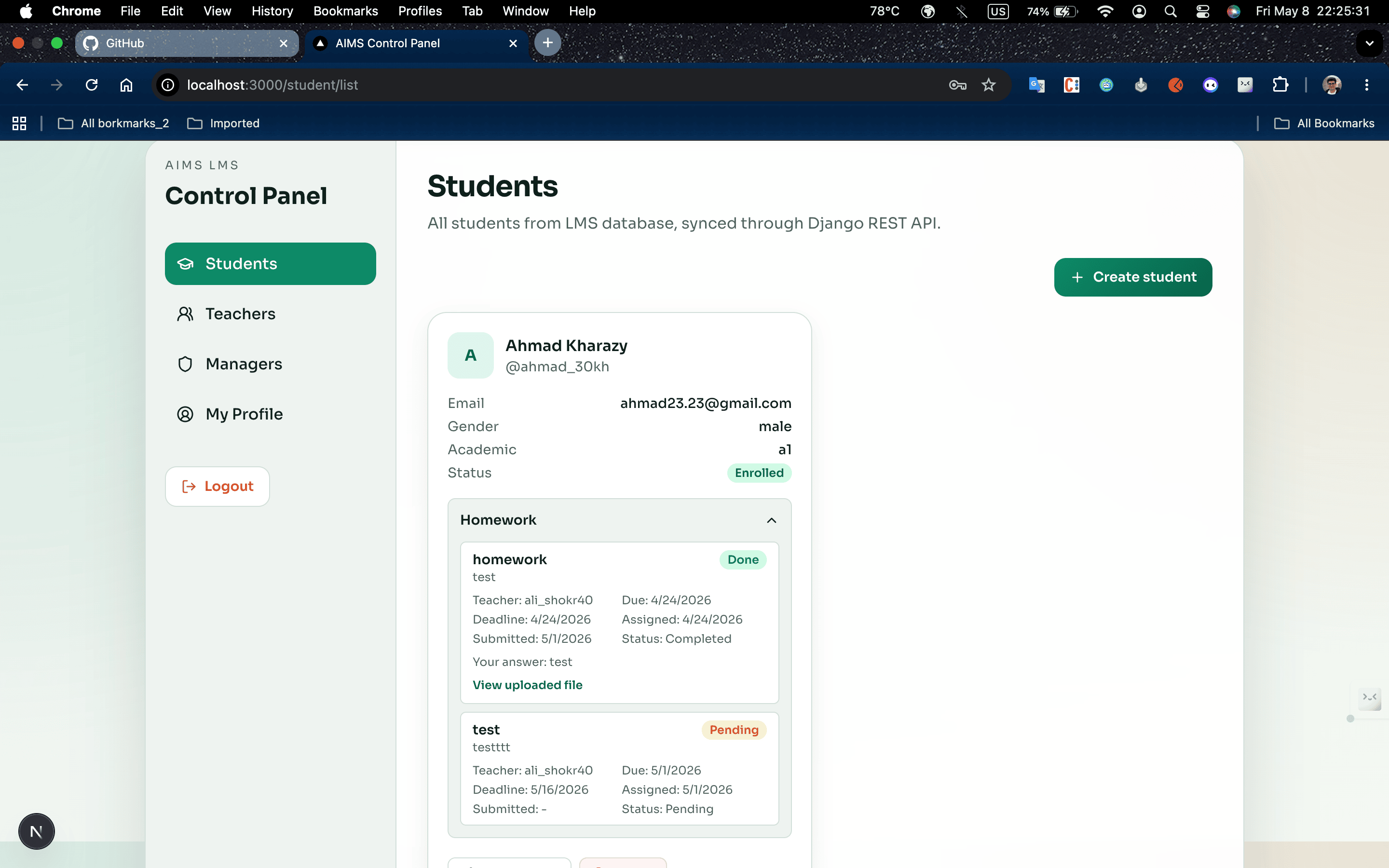Log out with the Logout button
This screenshot has height=868, width=1389.
click(218, 486)
